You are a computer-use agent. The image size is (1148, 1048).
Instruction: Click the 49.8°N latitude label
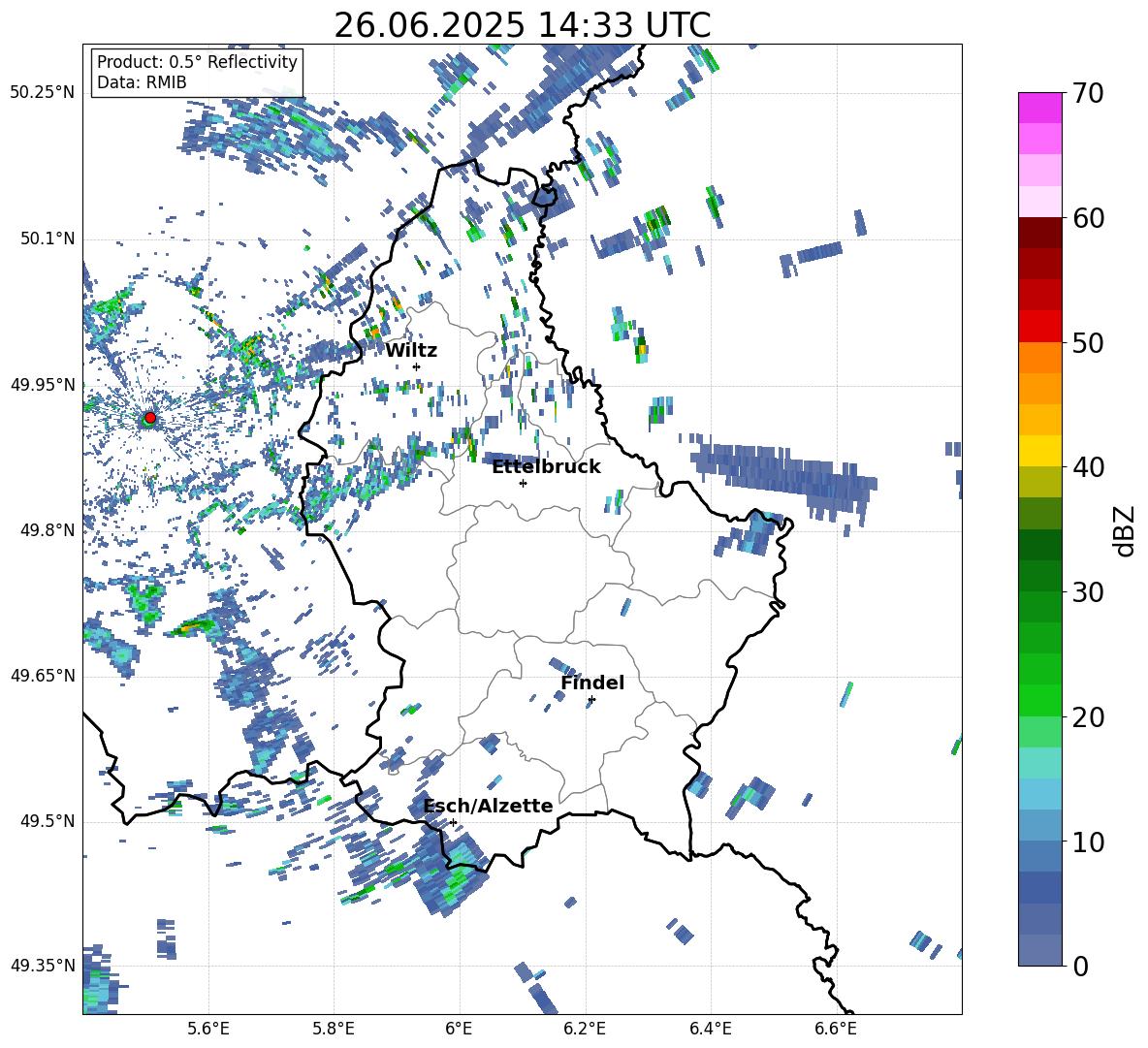click(47, 530)
